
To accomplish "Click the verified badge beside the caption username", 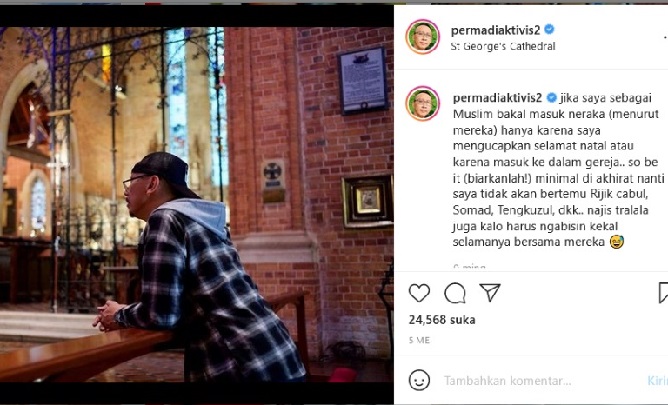I will click(x=551, y=98).
